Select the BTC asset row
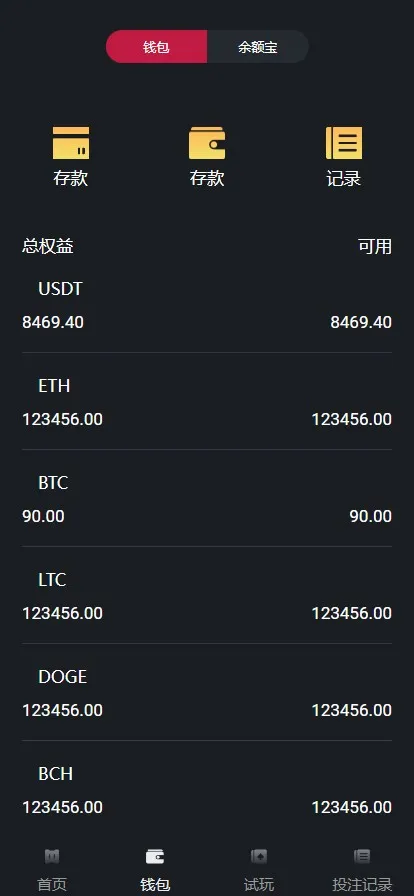 [x=207, y=499]
